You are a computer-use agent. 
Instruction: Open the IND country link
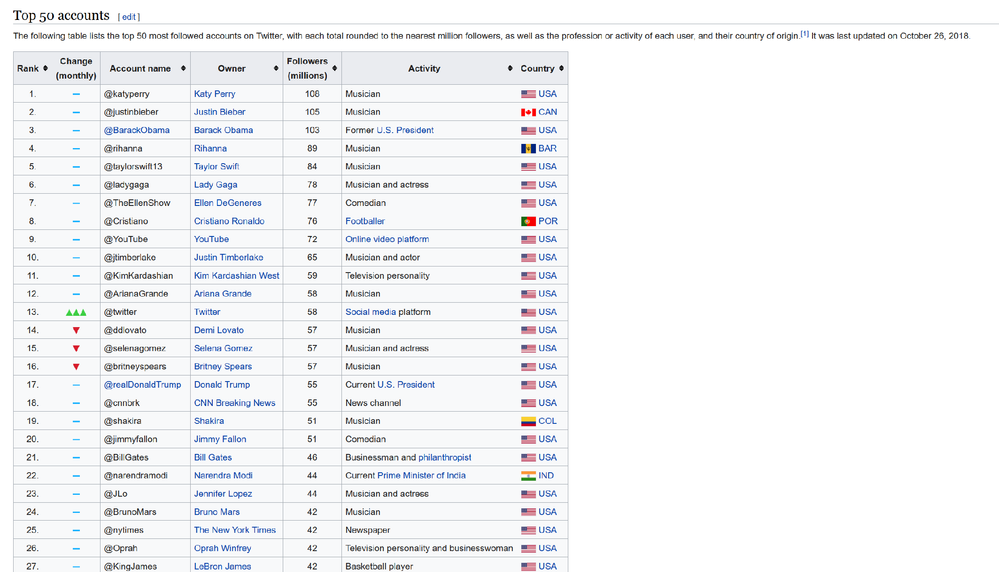[546, 475]
